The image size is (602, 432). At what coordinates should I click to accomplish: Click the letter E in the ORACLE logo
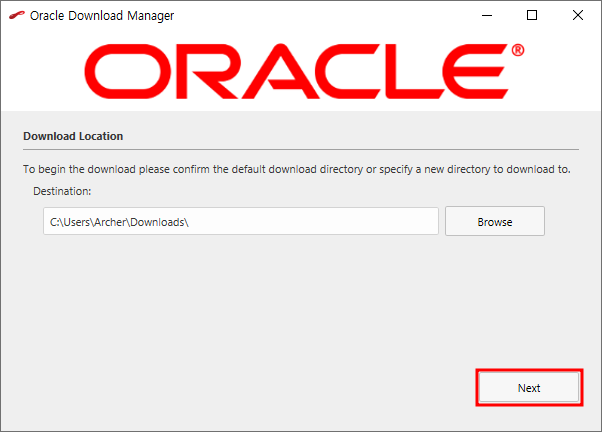[475, 71]
